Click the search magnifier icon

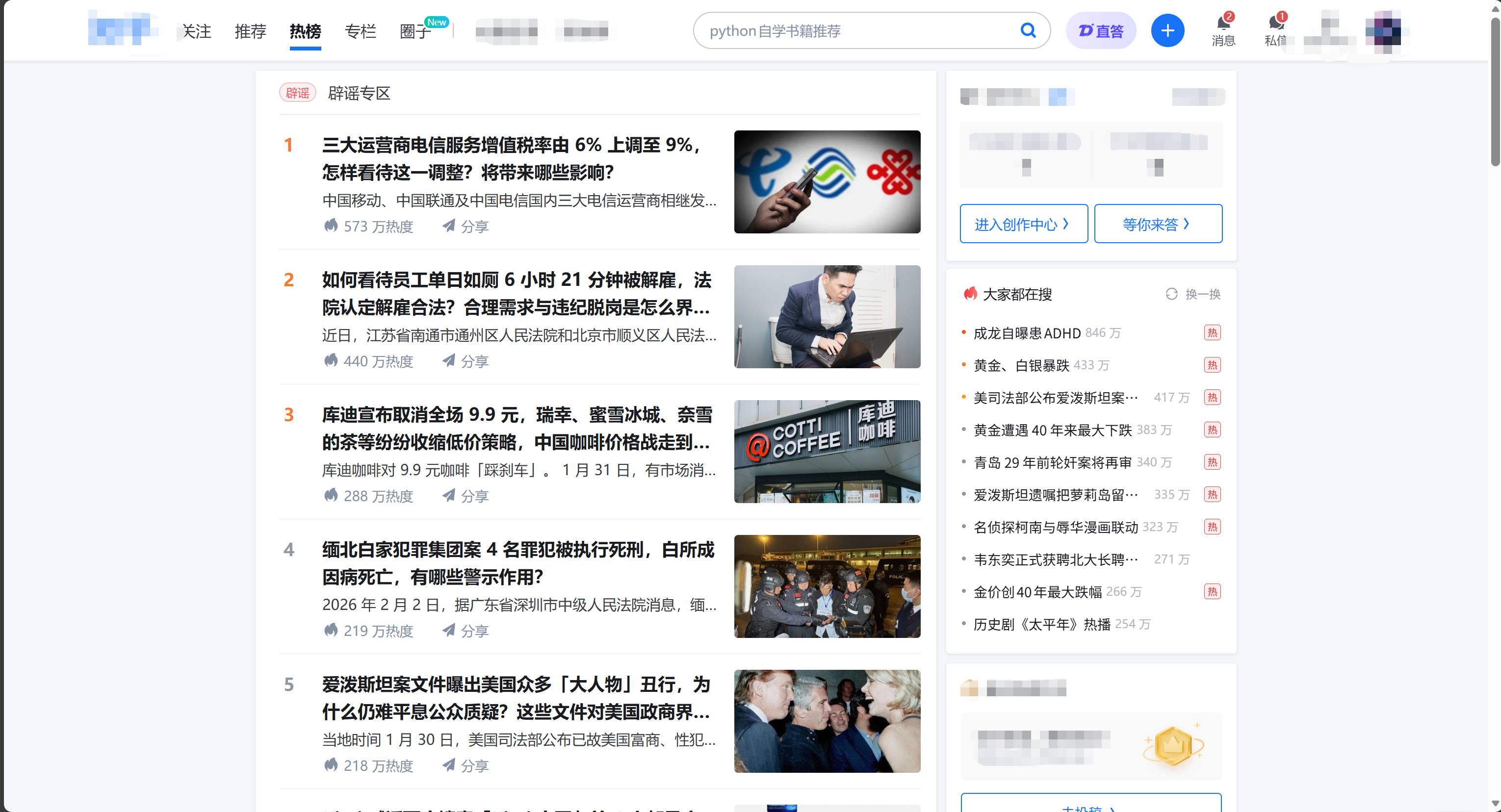pos(1028,30)
